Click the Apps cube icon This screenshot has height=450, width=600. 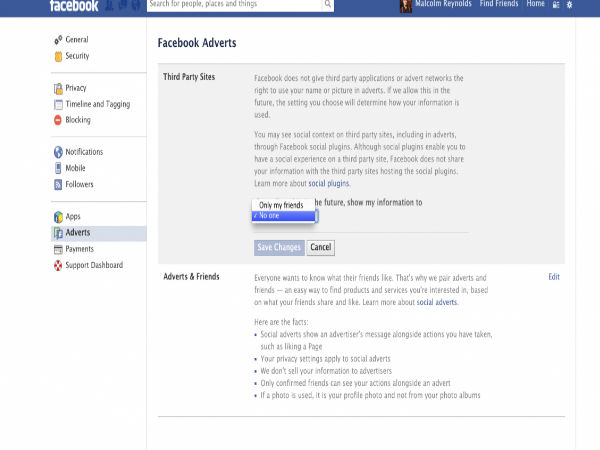[x=58, y=217]
